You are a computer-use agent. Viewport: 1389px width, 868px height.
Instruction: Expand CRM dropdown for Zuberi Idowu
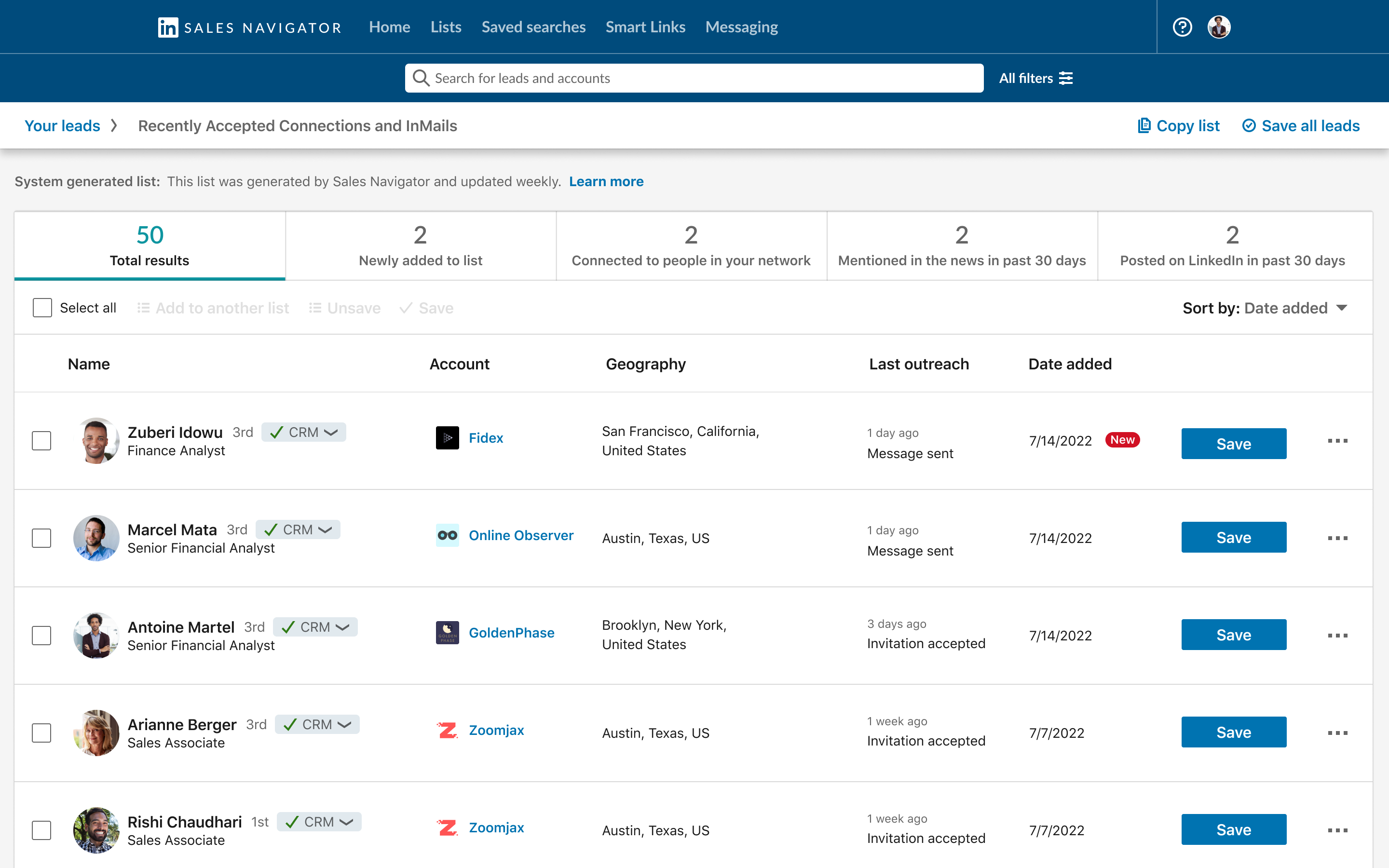(304, 432)
